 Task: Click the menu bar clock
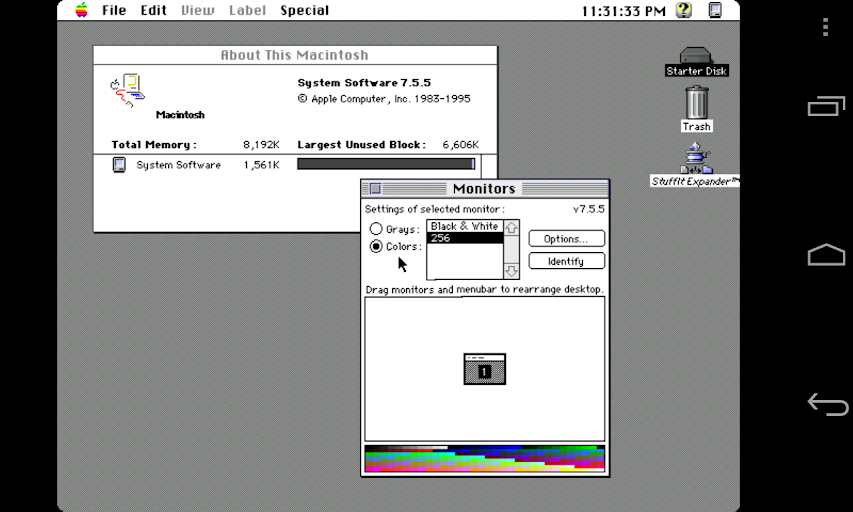tap(623, 11)
